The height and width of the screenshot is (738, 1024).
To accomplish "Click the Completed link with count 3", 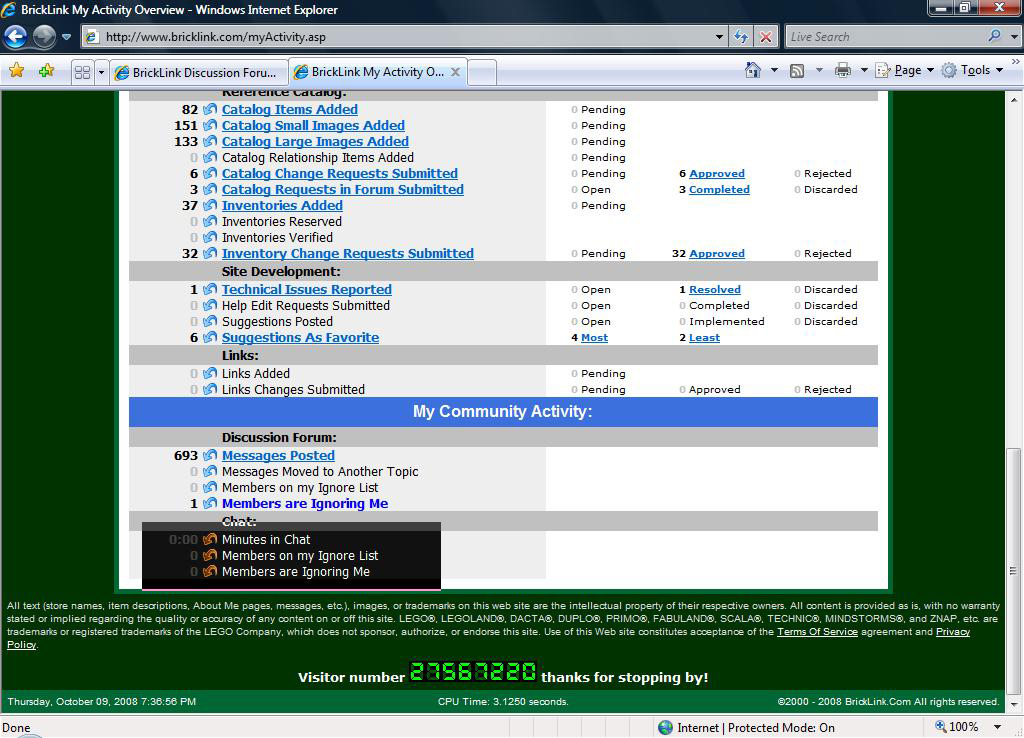I will (719, 189).
